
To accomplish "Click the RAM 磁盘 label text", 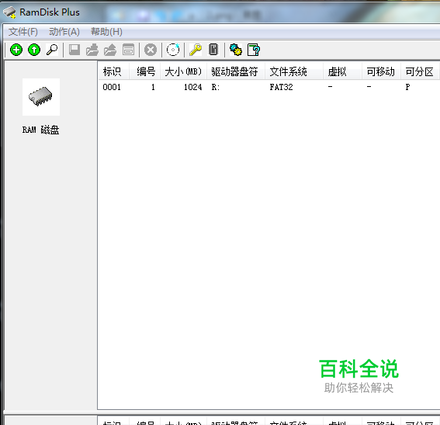I will (x=41, y=130).
